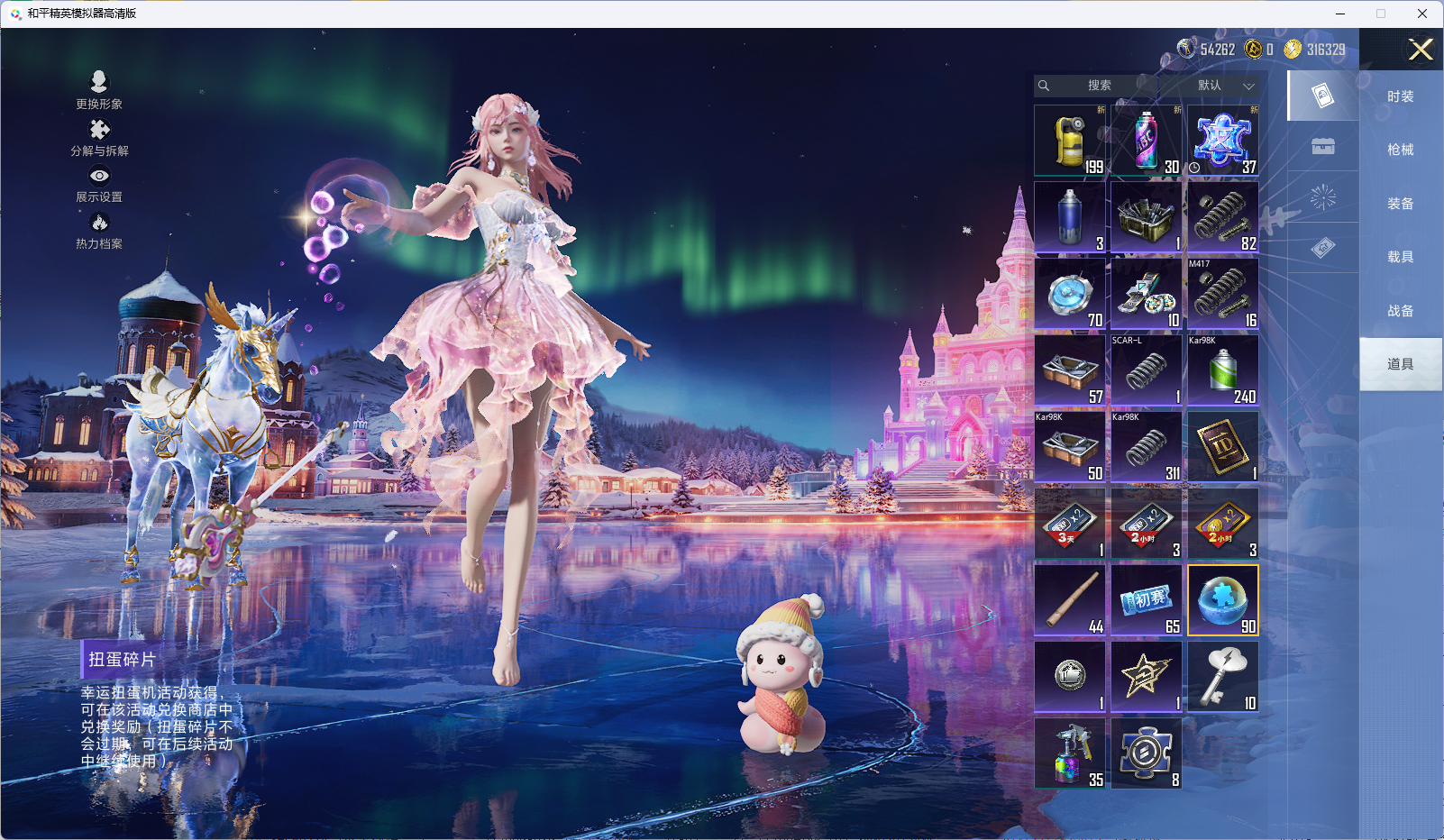1444x840 pixels.
Task: Toggle 展示设置 eye icon
Action: click(x=99, y=177)
